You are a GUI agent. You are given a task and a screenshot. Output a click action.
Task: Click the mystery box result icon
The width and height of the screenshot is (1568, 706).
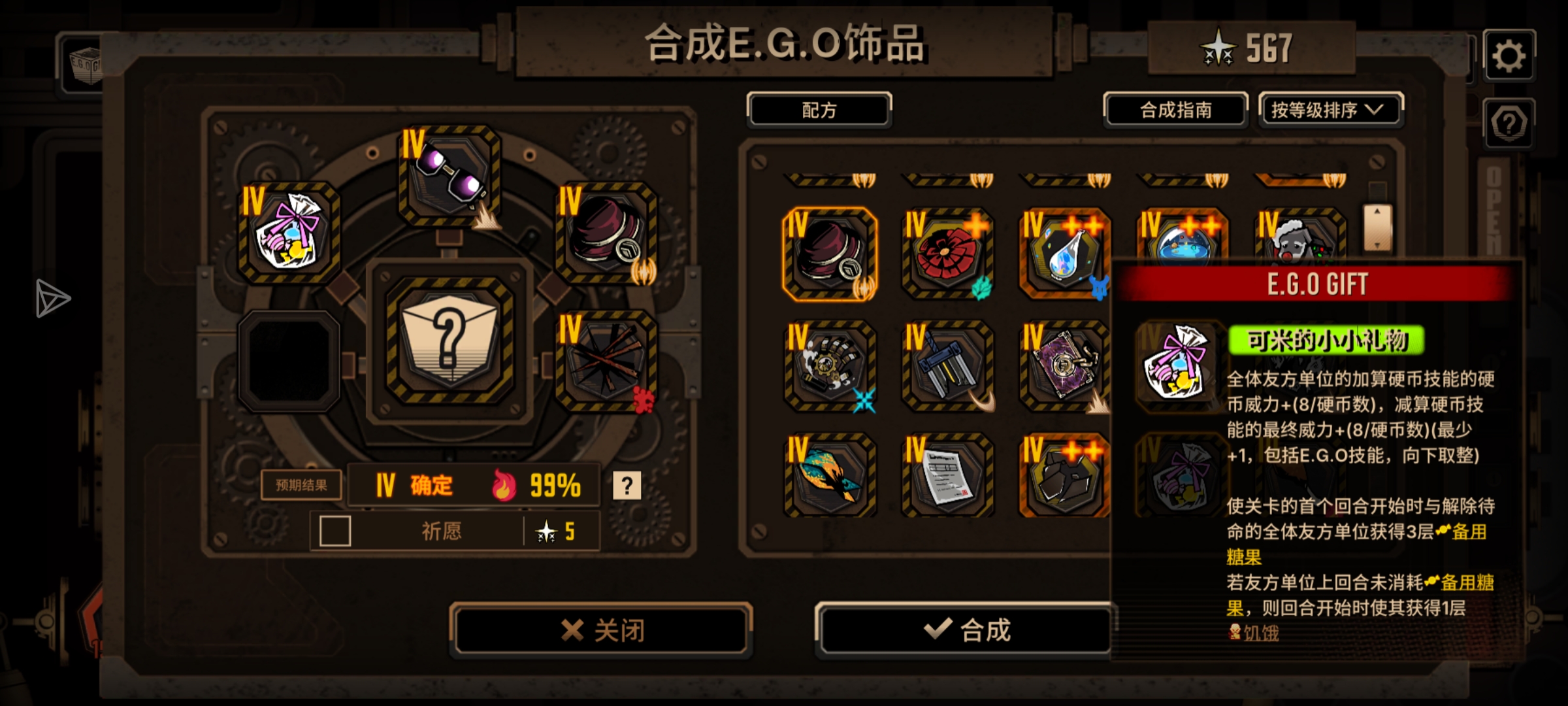click(x=449, y=340)
